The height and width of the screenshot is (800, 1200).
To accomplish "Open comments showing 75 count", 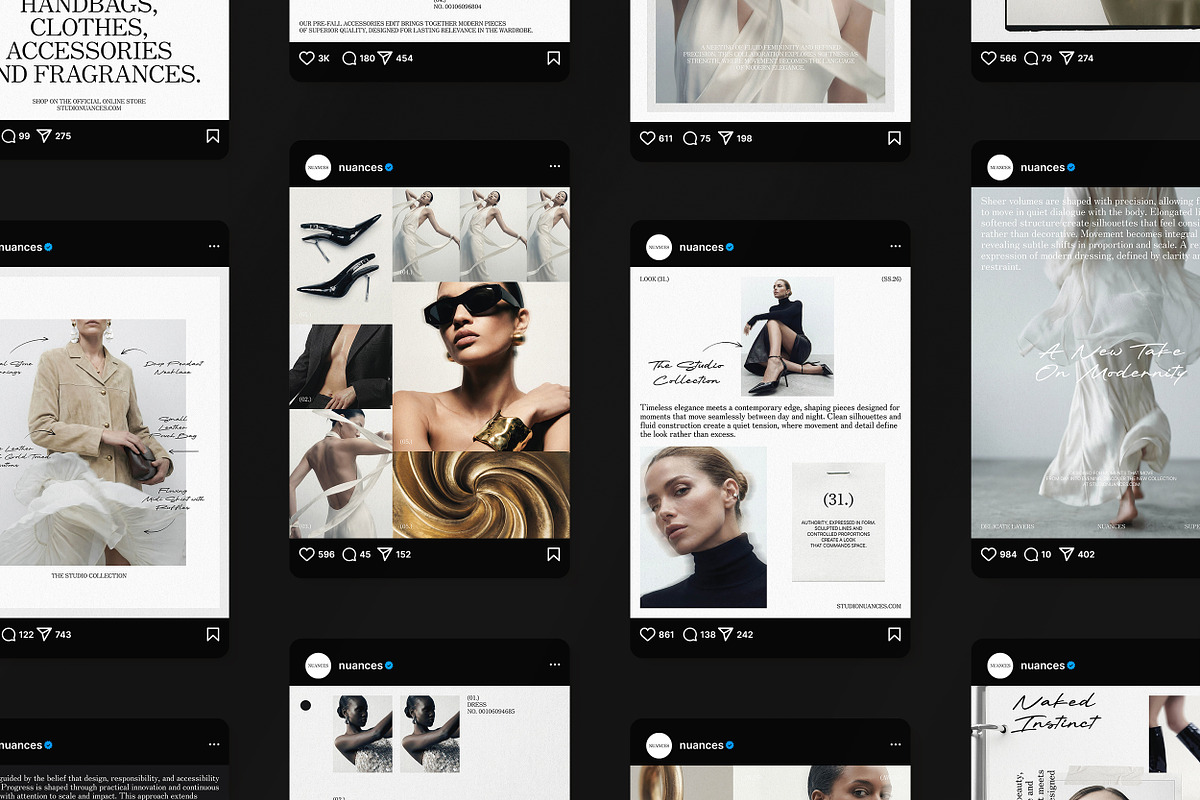I will (690, 138).
